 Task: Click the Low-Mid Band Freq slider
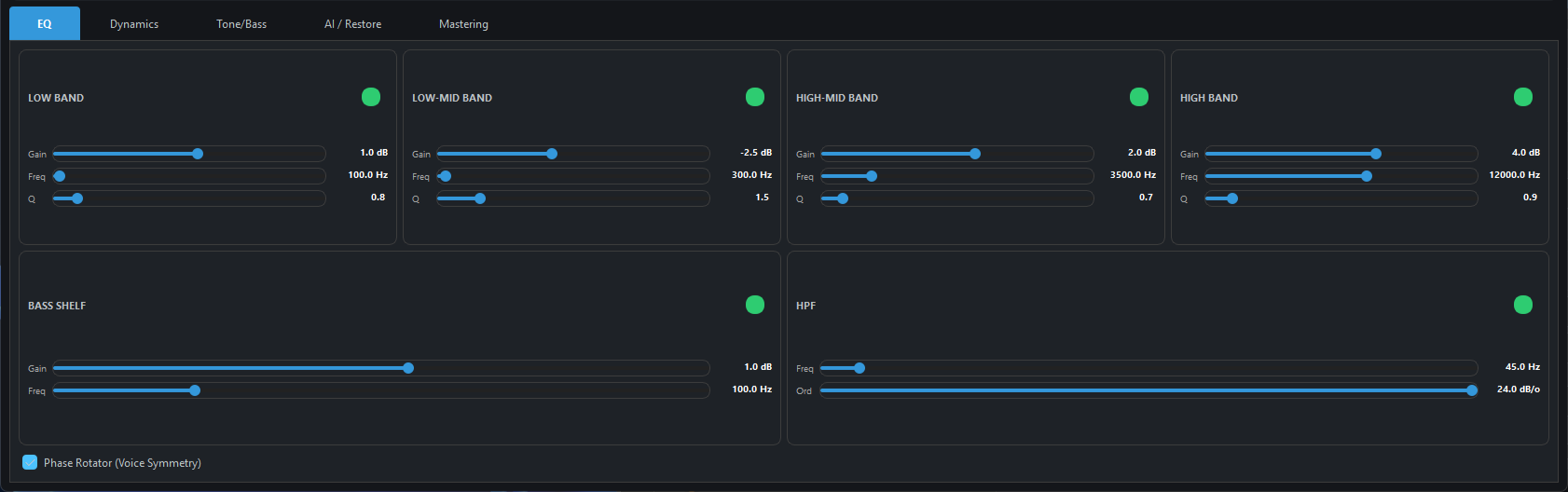pos(573,176)
